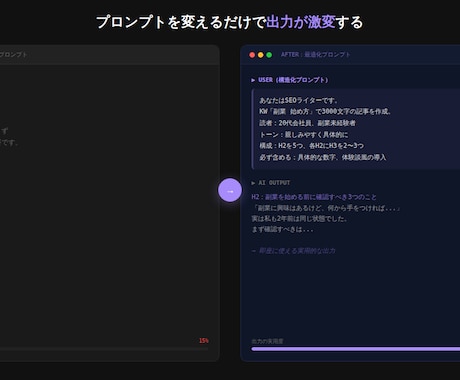Click the line あなたはSEOライターです。

tap(299, 100)
